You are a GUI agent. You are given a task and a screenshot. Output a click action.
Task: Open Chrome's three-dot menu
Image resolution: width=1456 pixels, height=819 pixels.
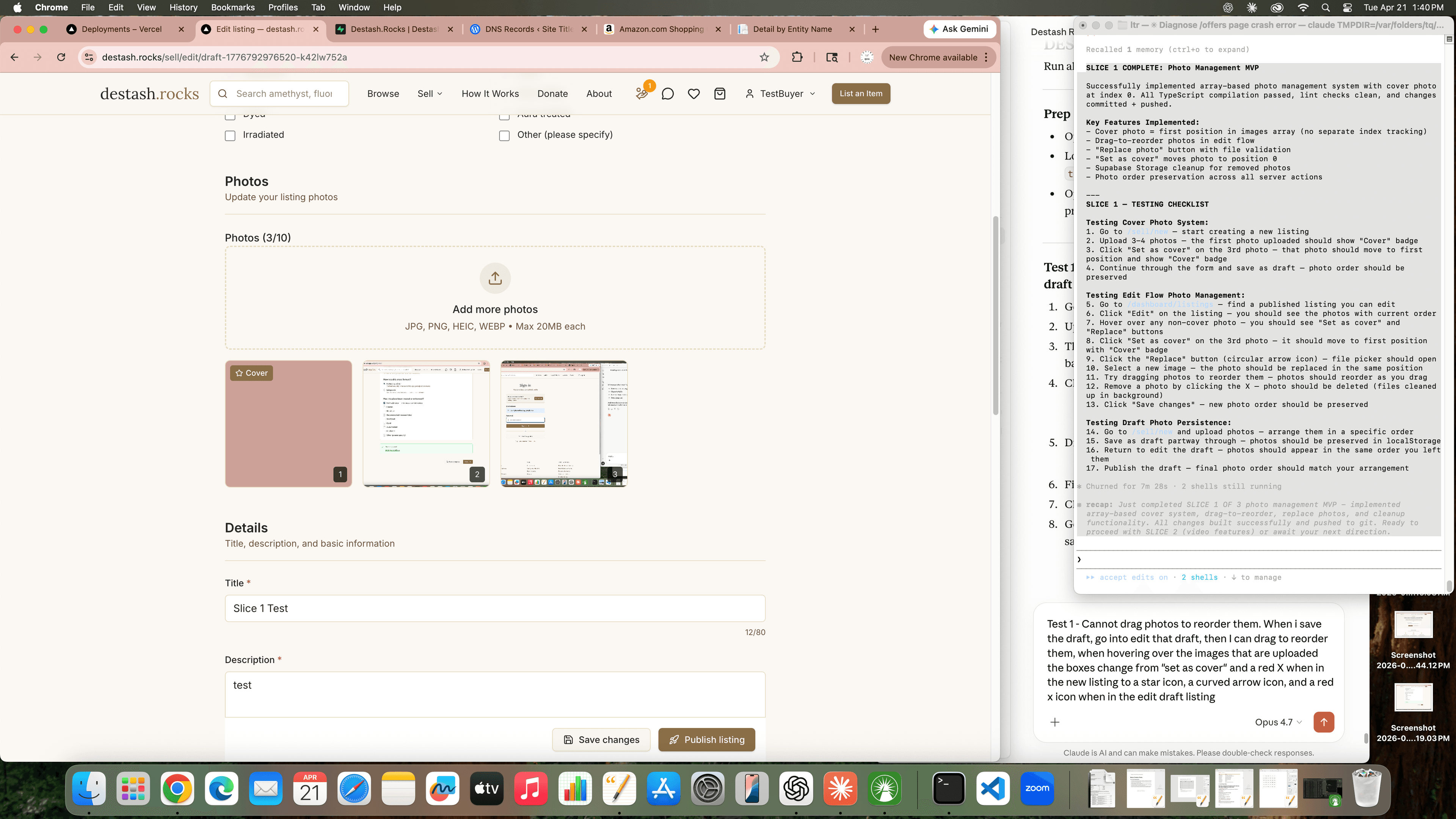click(986, 57)
